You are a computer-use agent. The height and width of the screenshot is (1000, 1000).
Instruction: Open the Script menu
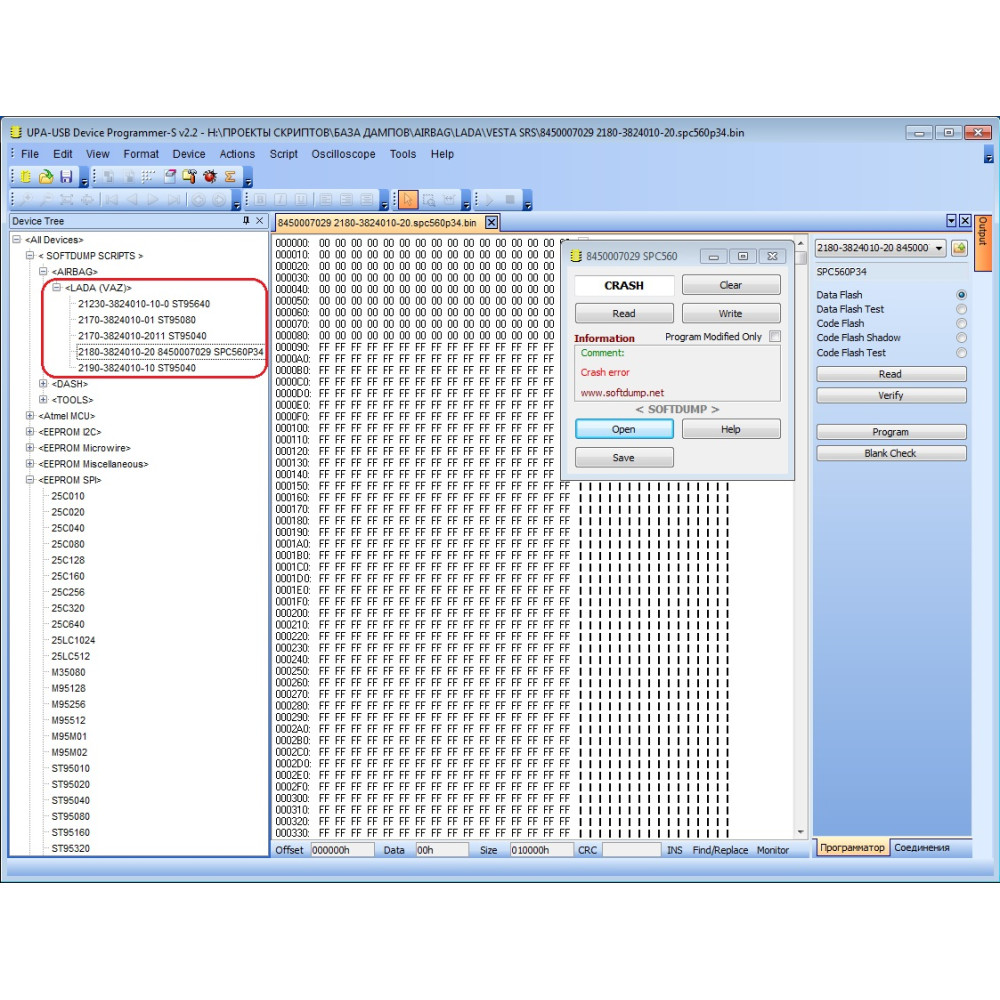pyautogui.click(x=283, y=154)
